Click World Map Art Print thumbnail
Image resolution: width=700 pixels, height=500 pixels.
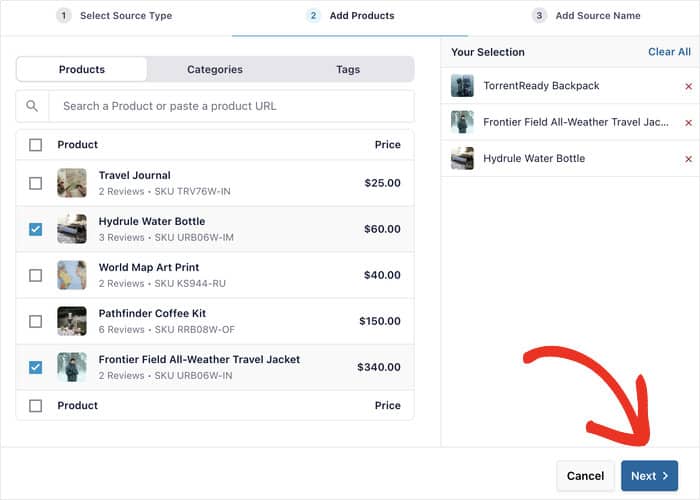(72, 275)
